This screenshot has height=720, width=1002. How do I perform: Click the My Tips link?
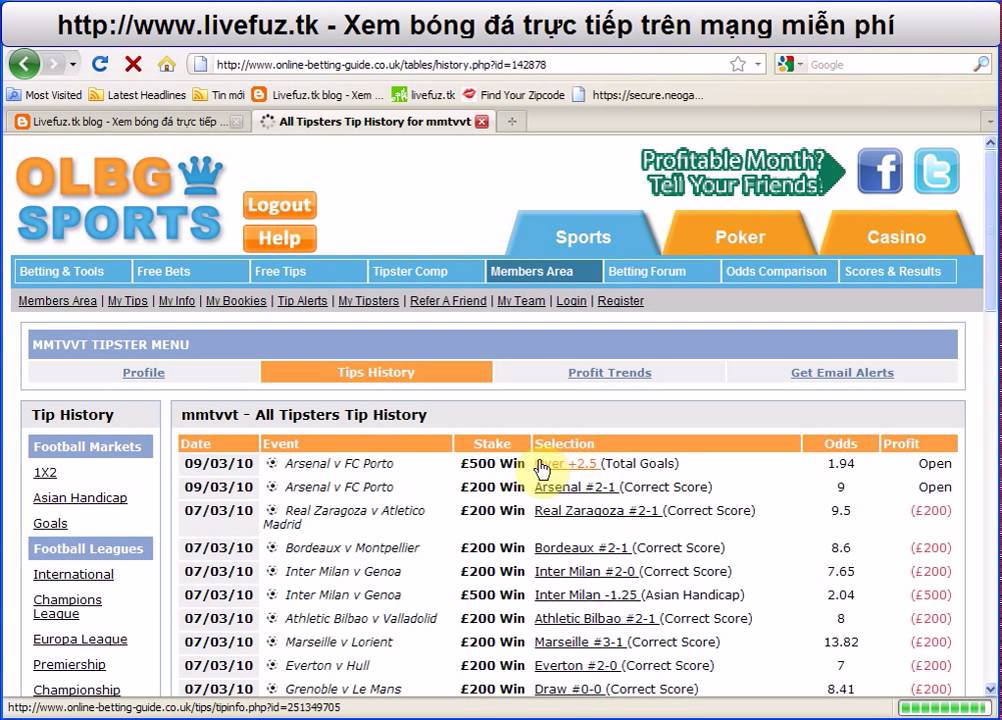[x=128, y=301]
